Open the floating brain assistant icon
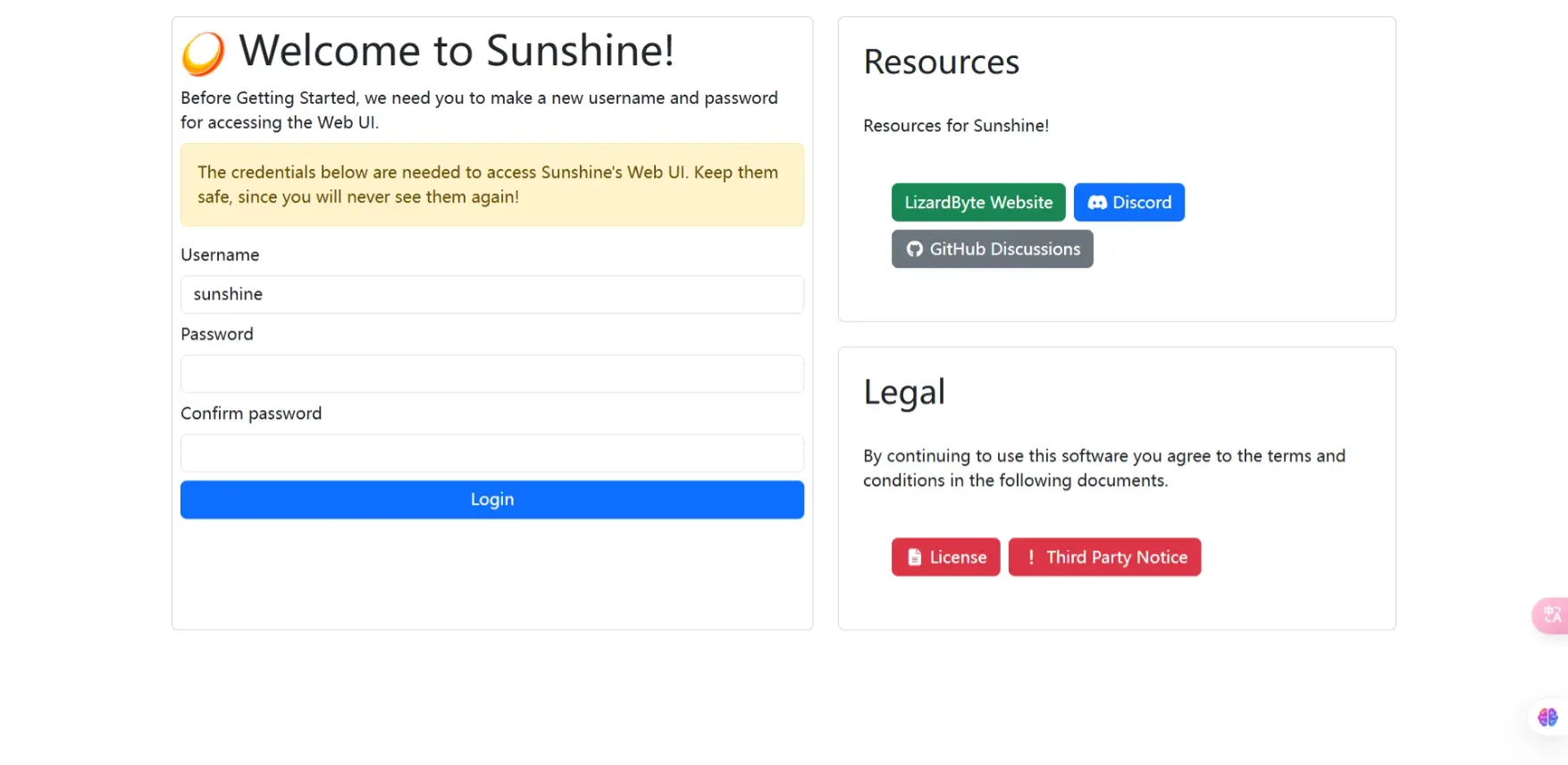The height and width of the screenshot is (765, 1568). pos(1547,717)
